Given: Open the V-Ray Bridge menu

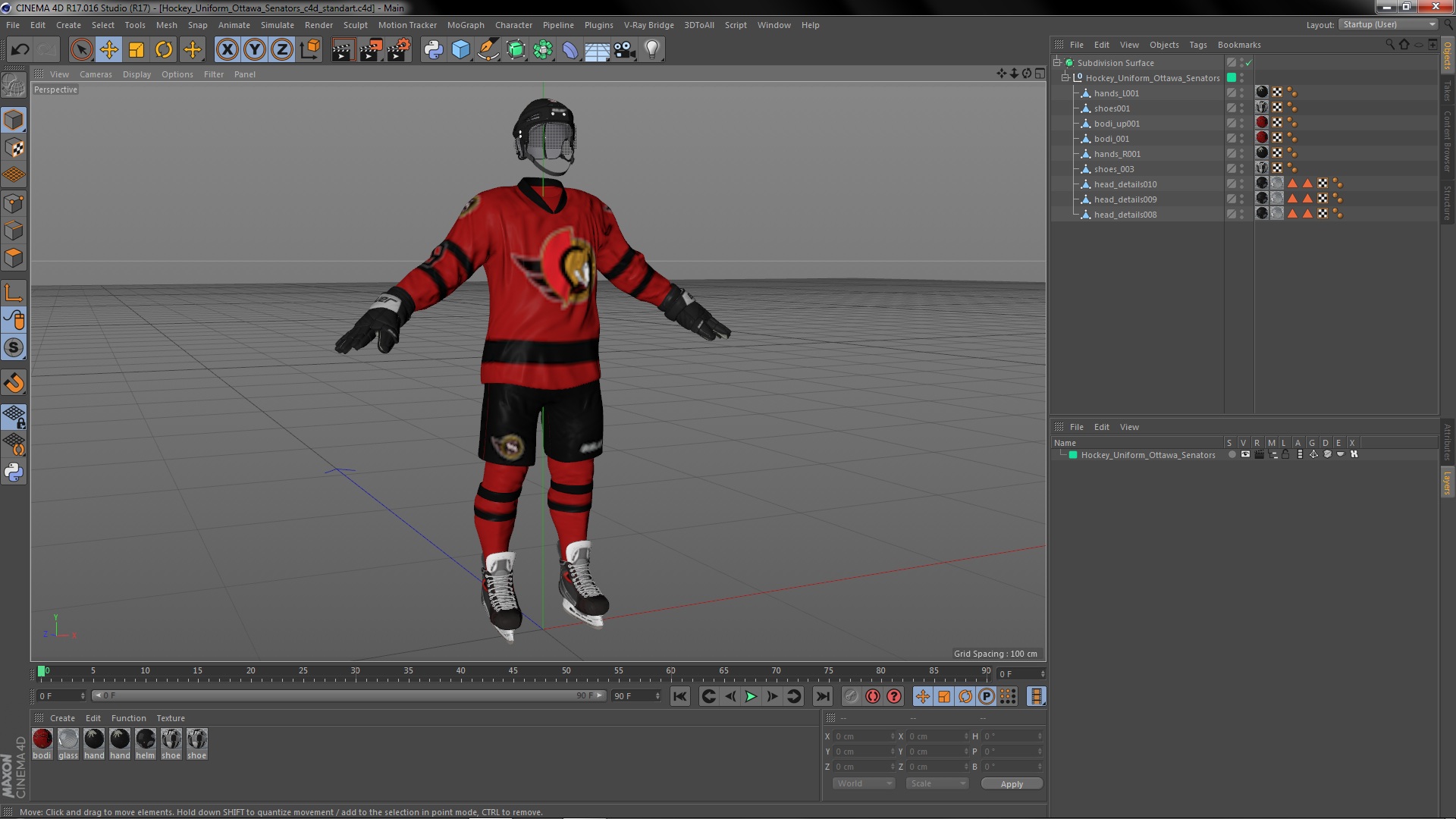Looking at the screenshot, I should 649,25.
